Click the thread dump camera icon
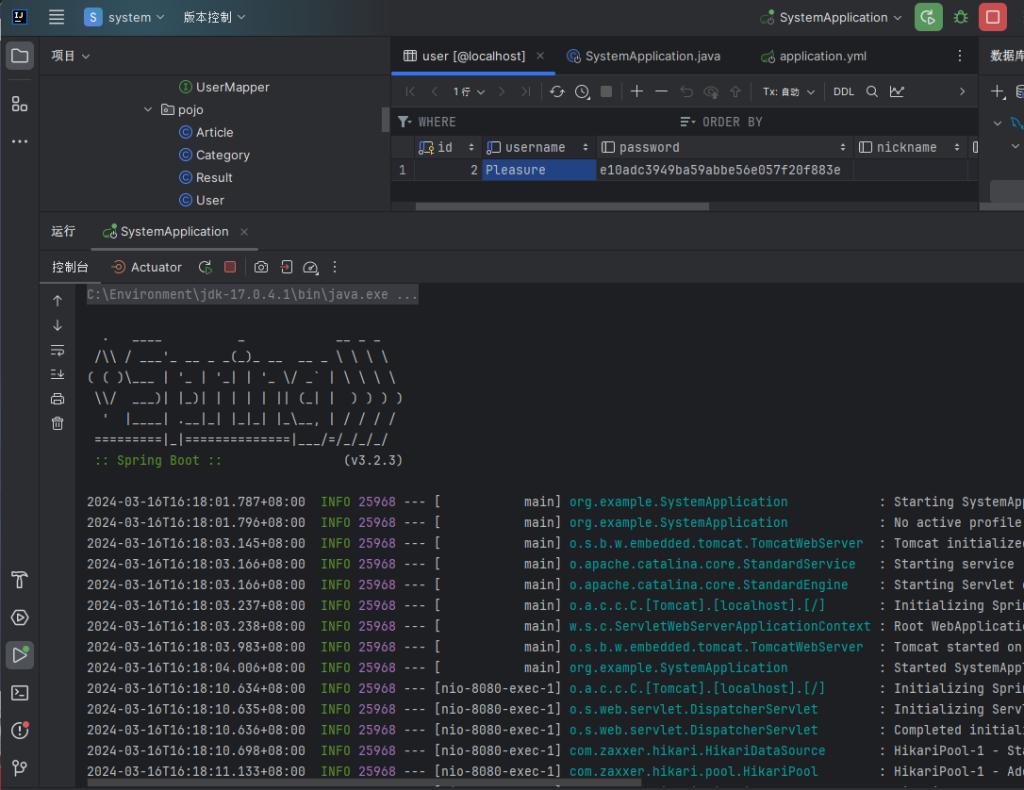Viewport: 1024px width, 790px height. (x=260, y=267)
